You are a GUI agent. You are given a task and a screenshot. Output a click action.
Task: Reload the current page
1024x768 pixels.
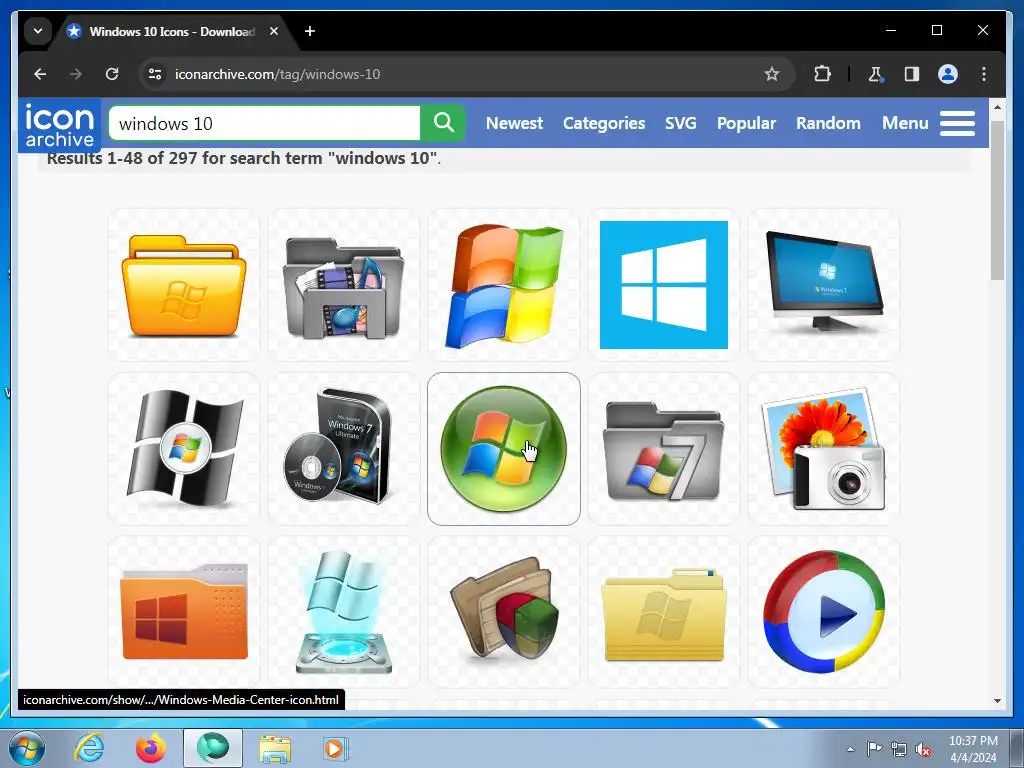[112, 74]
